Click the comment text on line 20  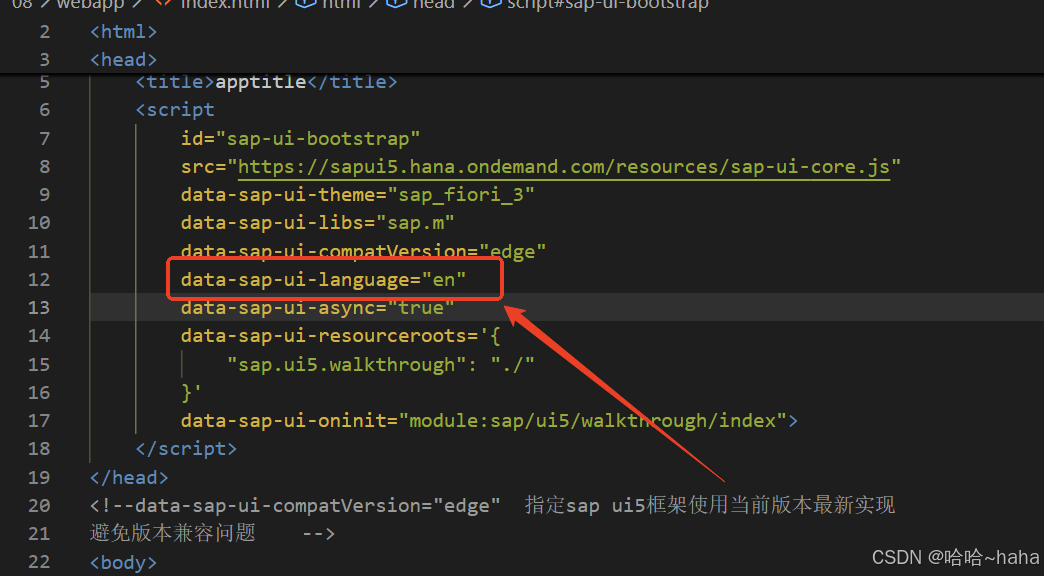pyautogui.click(x=492, y=505)
